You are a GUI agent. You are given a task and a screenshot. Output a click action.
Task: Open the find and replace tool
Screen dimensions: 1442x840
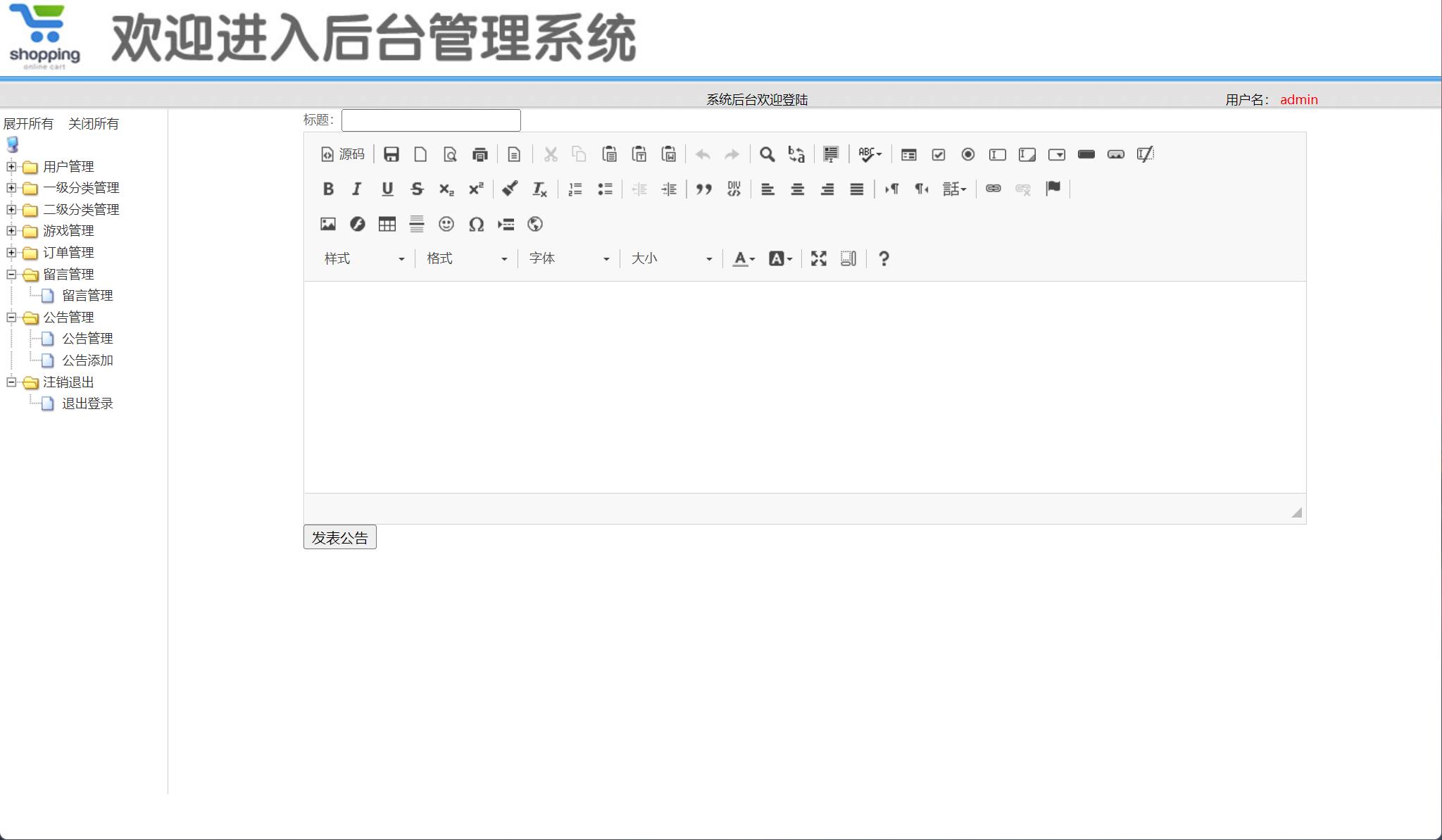point(767,154)
